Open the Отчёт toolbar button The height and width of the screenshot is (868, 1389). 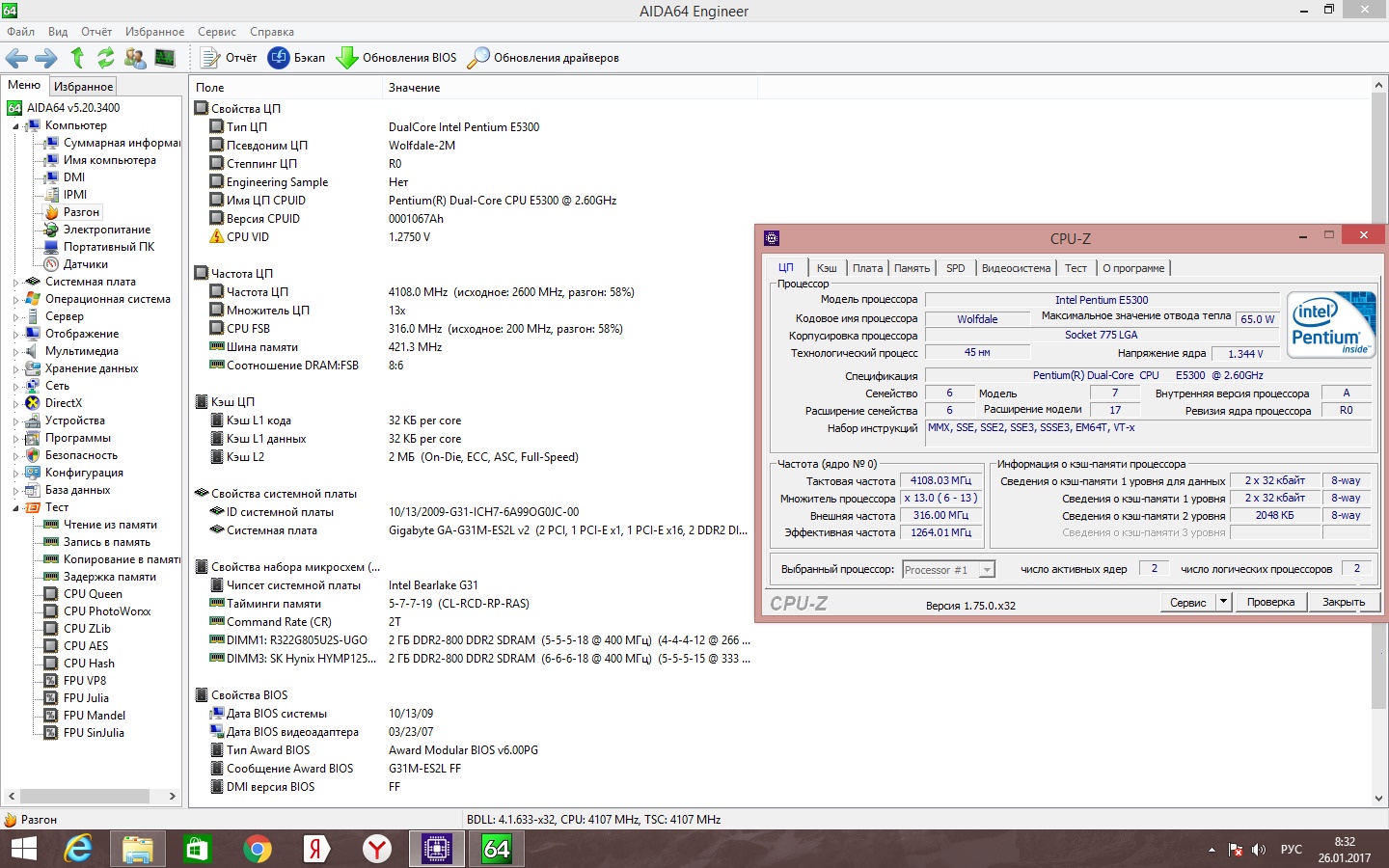(x=229, y=58)
